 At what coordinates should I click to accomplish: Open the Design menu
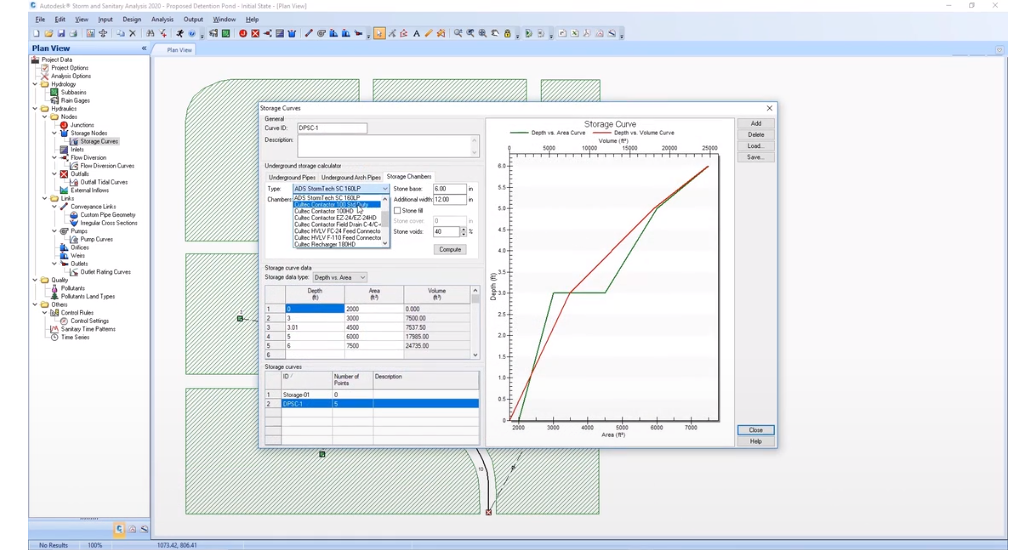pyautogui.click(x=131, y=19)
